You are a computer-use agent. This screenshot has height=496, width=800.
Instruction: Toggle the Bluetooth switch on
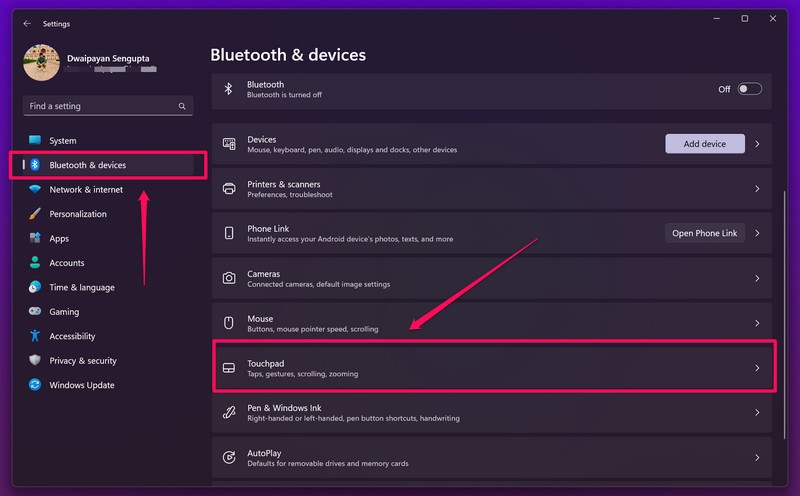point(749,89)
